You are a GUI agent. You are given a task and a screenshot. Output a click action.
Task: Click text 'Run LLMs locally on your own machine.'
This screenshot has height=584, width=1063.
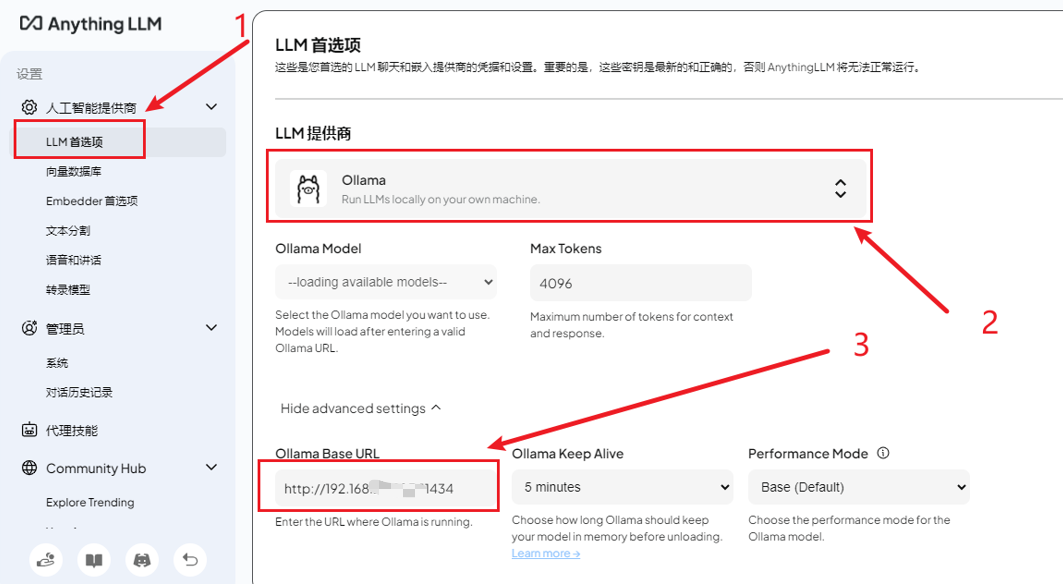click(x=441, y=199)
